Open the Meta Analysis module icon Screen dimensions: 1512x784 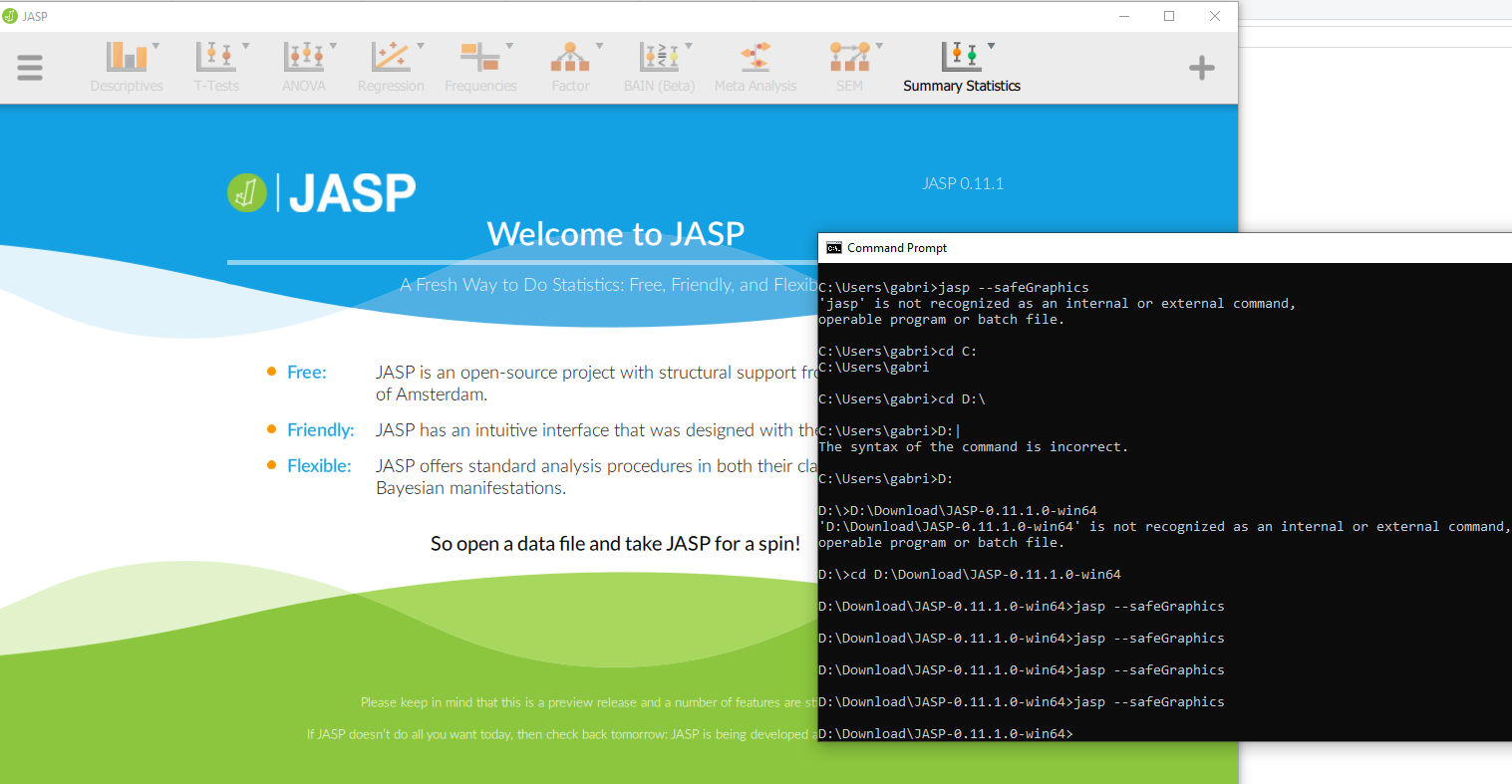pos(756,57)
